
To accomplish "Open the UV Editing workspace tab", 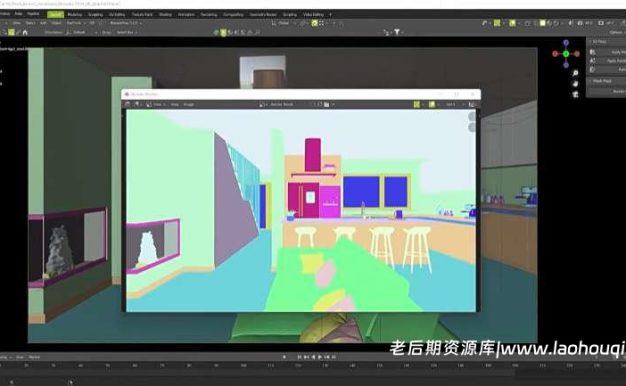I will click(117, 15).
